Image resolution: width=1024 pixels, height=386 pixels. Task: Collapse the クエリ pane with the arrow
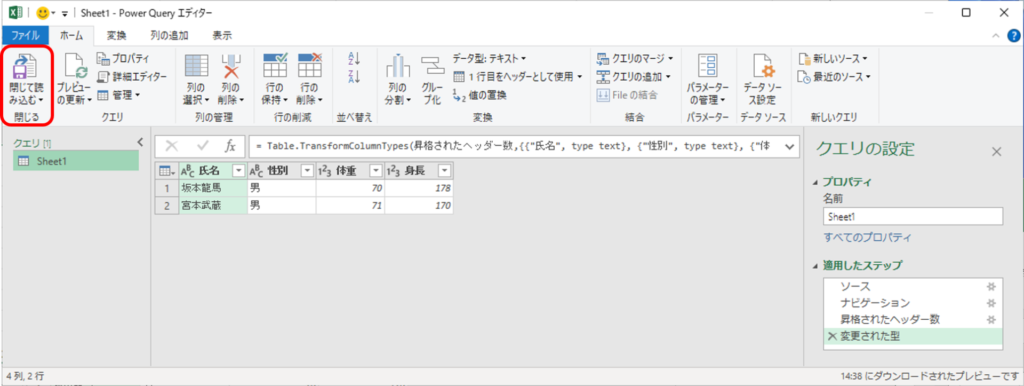pyautogui.click(x=140, y=142)
